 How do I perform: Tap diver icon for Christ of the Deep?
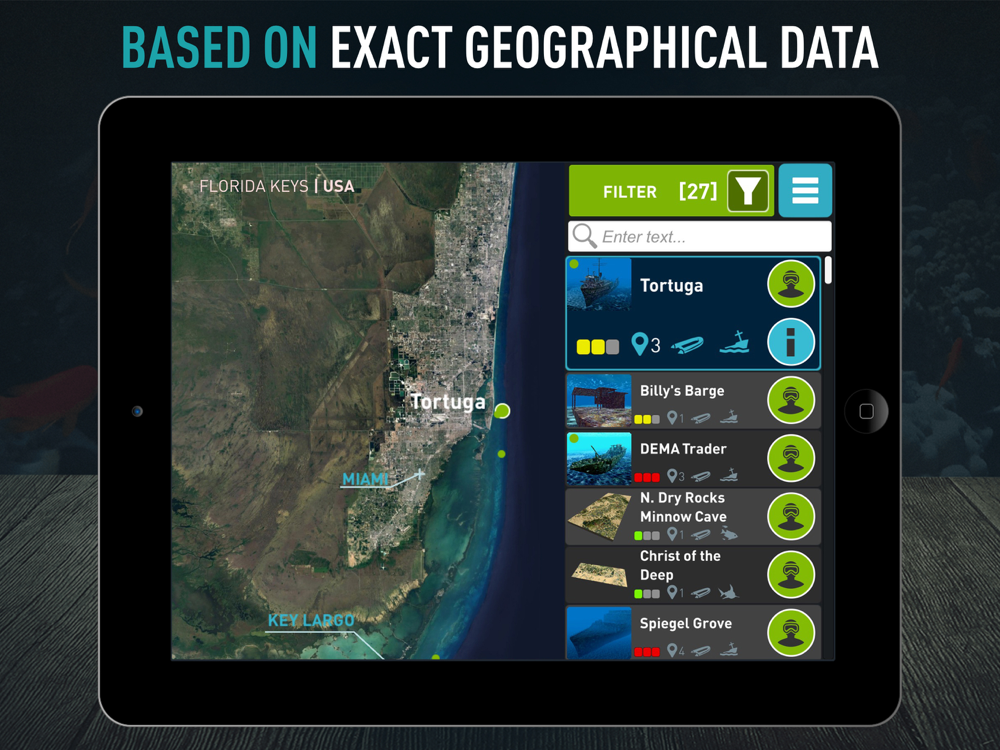click(x=791, y=575)
